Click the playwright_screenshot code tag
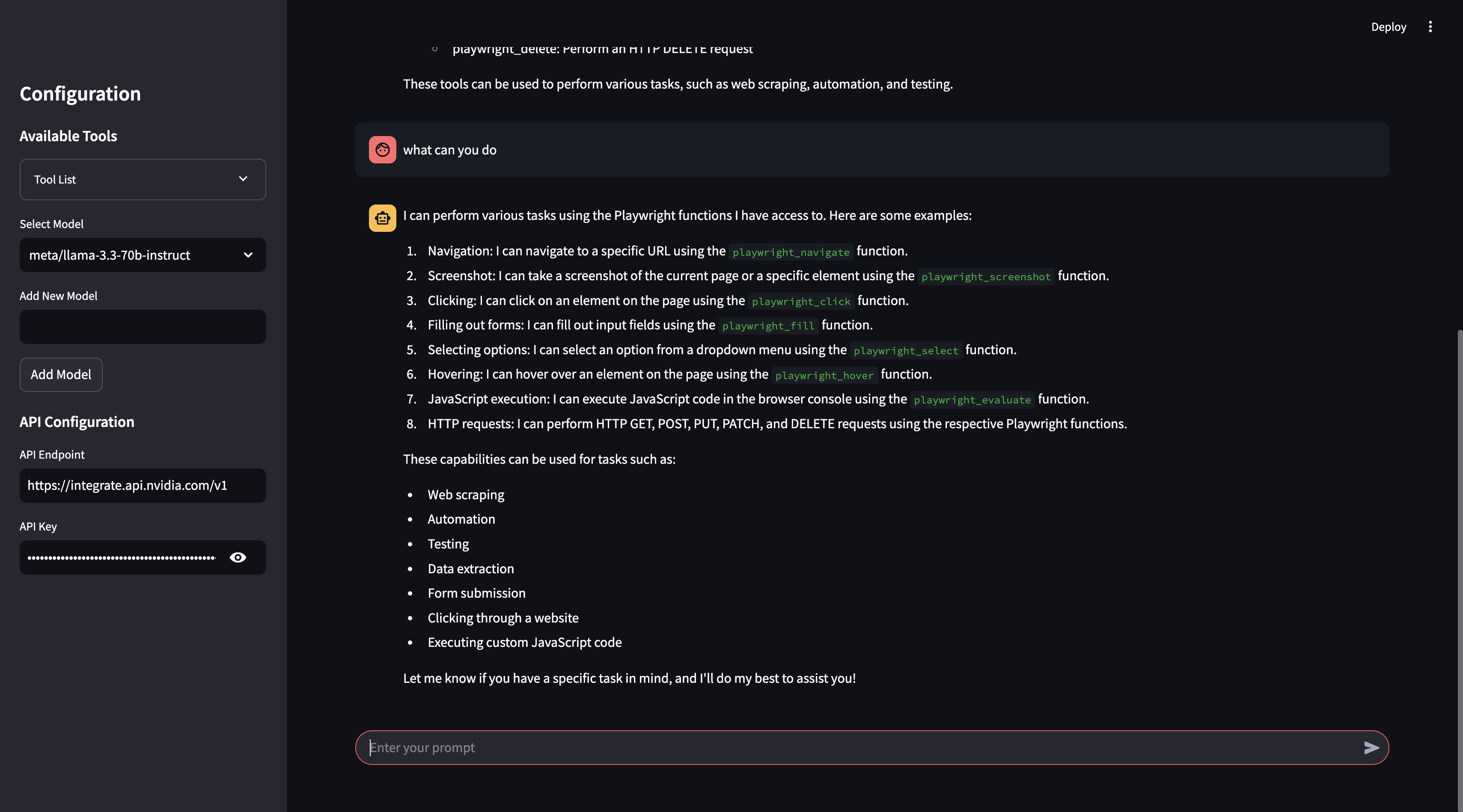Image resolution: width=1463 pixels, height=812 pixels. coord(986,276)
